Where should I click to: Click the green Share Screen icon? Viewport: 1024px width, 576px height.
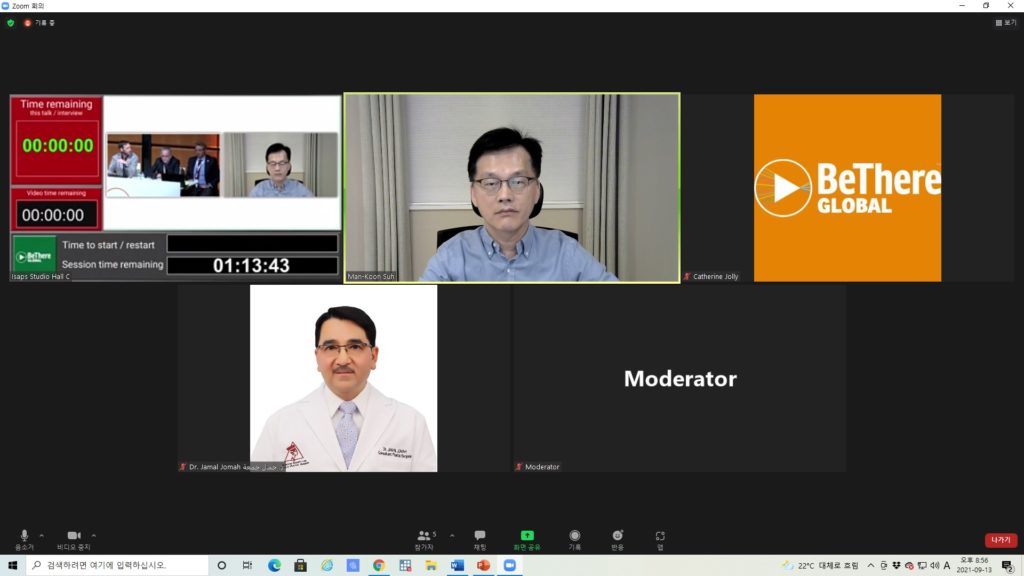[527, 536]
